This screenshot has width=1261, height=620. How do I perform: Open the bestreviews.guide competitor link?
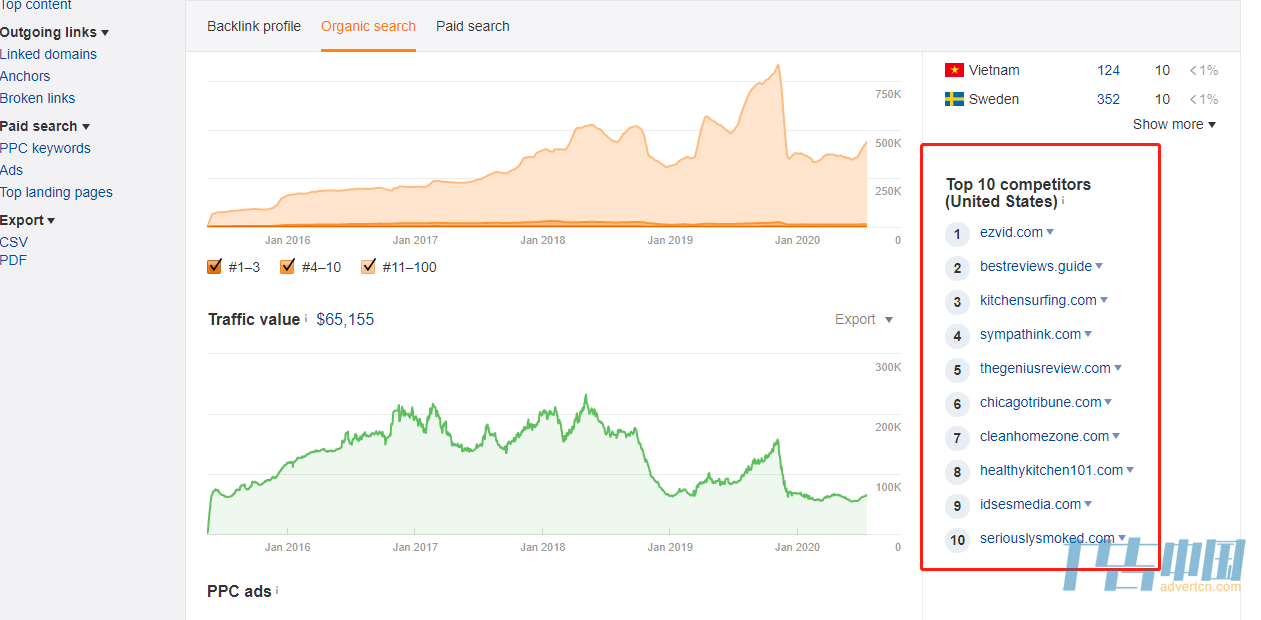[x=1036, y=266]
